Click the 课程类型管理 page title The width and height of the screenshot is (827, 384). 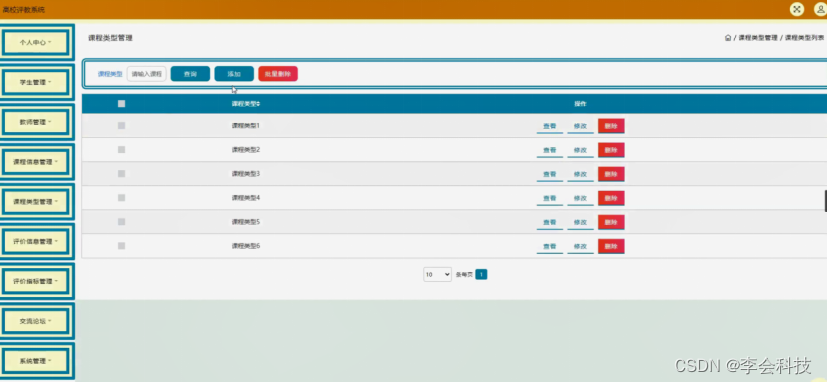(110, 38)
